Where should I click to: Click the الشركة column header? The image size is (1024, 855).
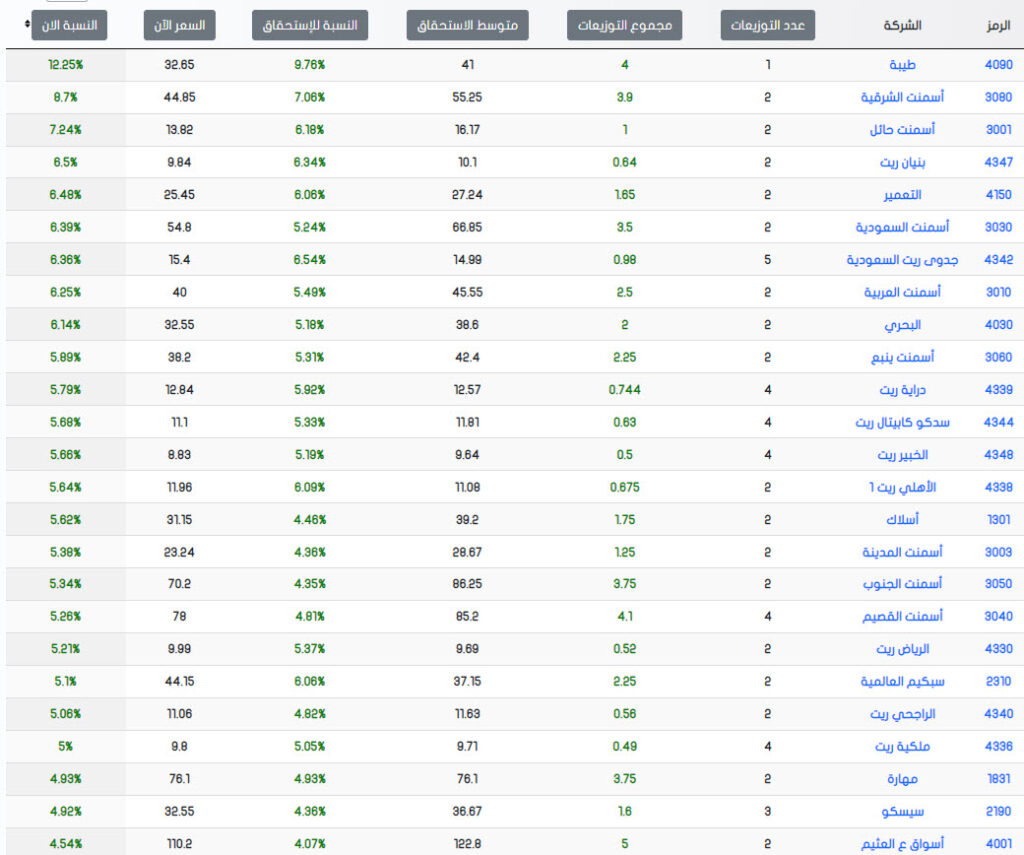click(x=903, y=25)
